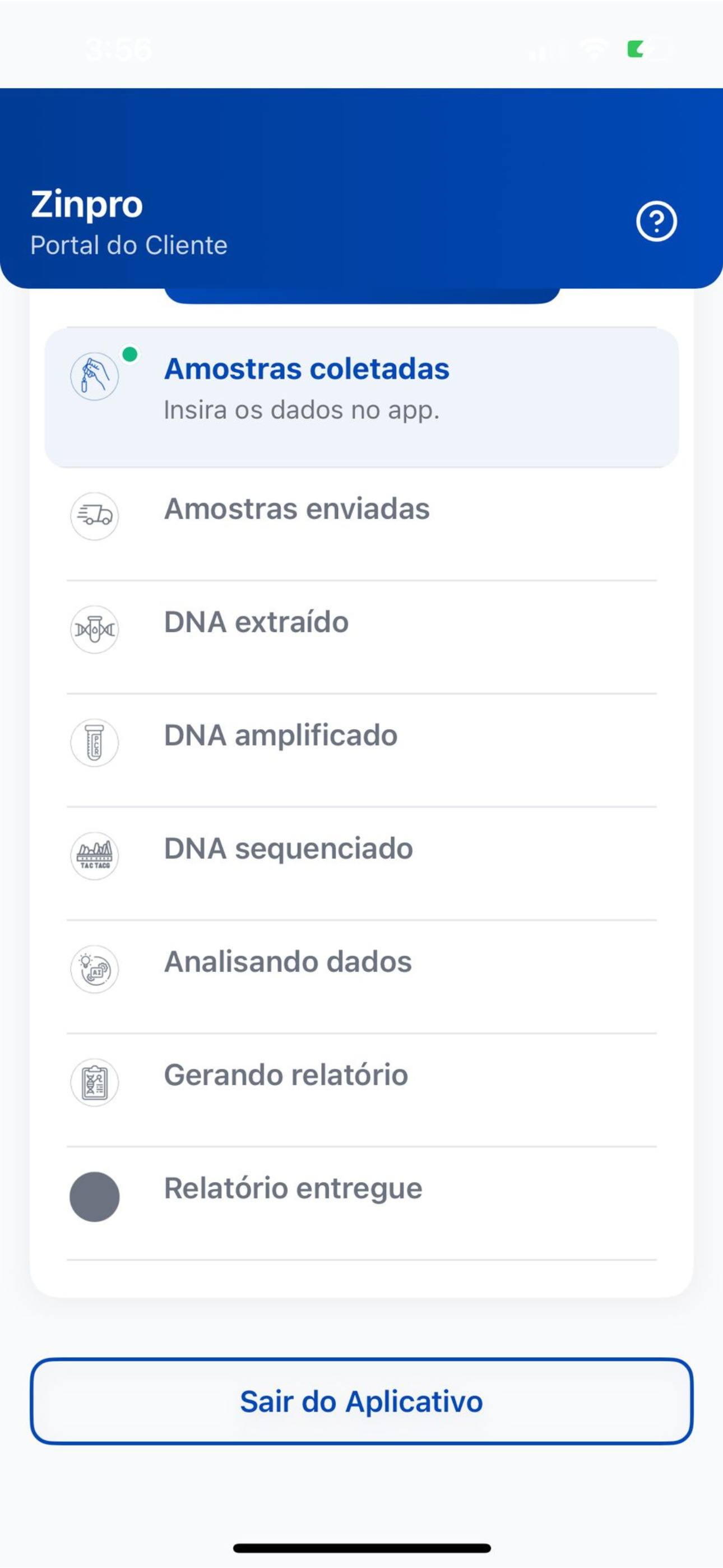The width and height of the screenshot is (723, 1568).
Task: Open the Analisando dados step
Action: click(x=361, y=977)
